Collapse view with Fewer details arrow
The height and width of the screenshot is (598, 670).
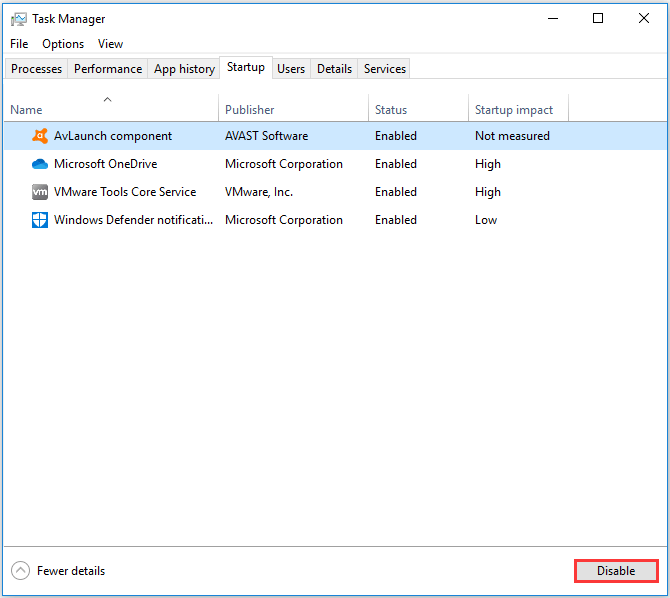(x=21, y=571)
